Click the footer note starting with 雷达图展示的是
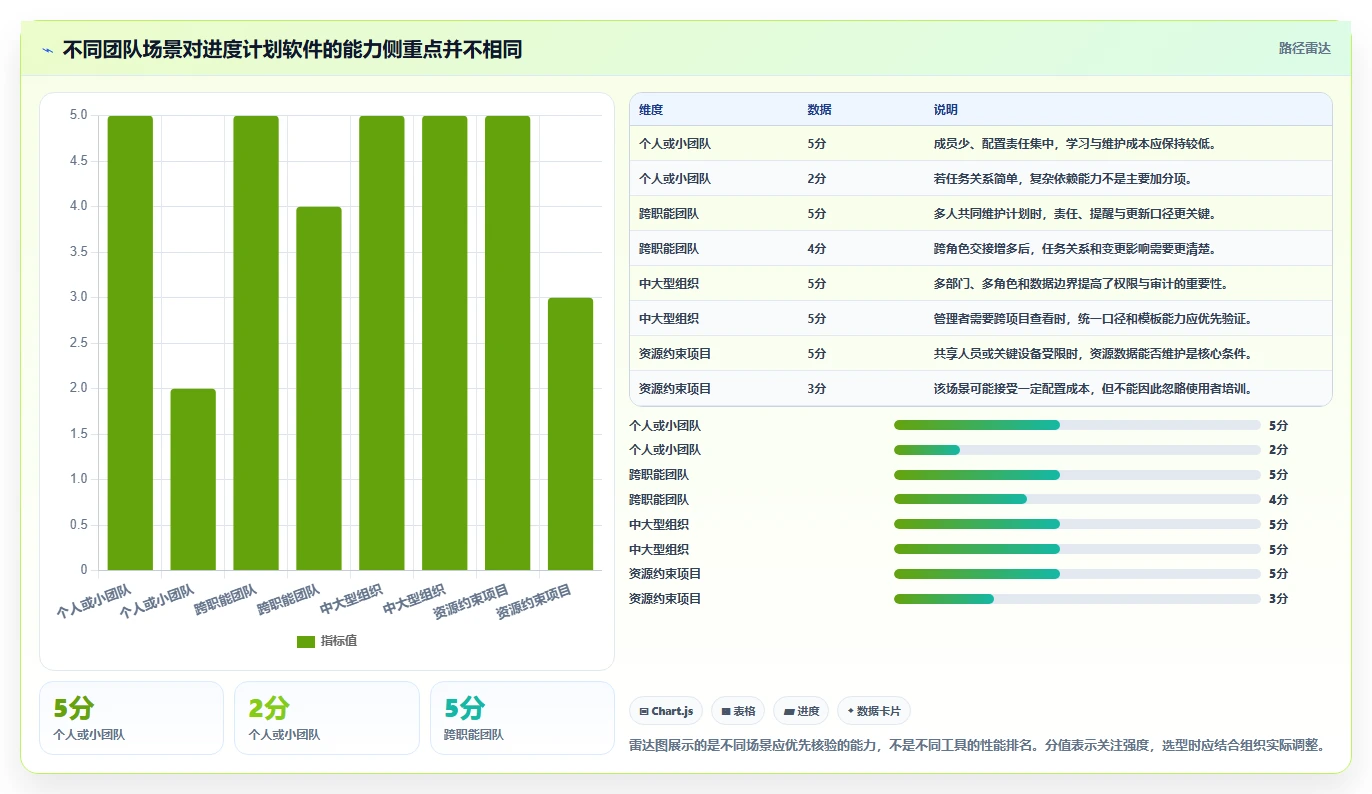This screenshot has height=794, width=1372. [977, 745]
